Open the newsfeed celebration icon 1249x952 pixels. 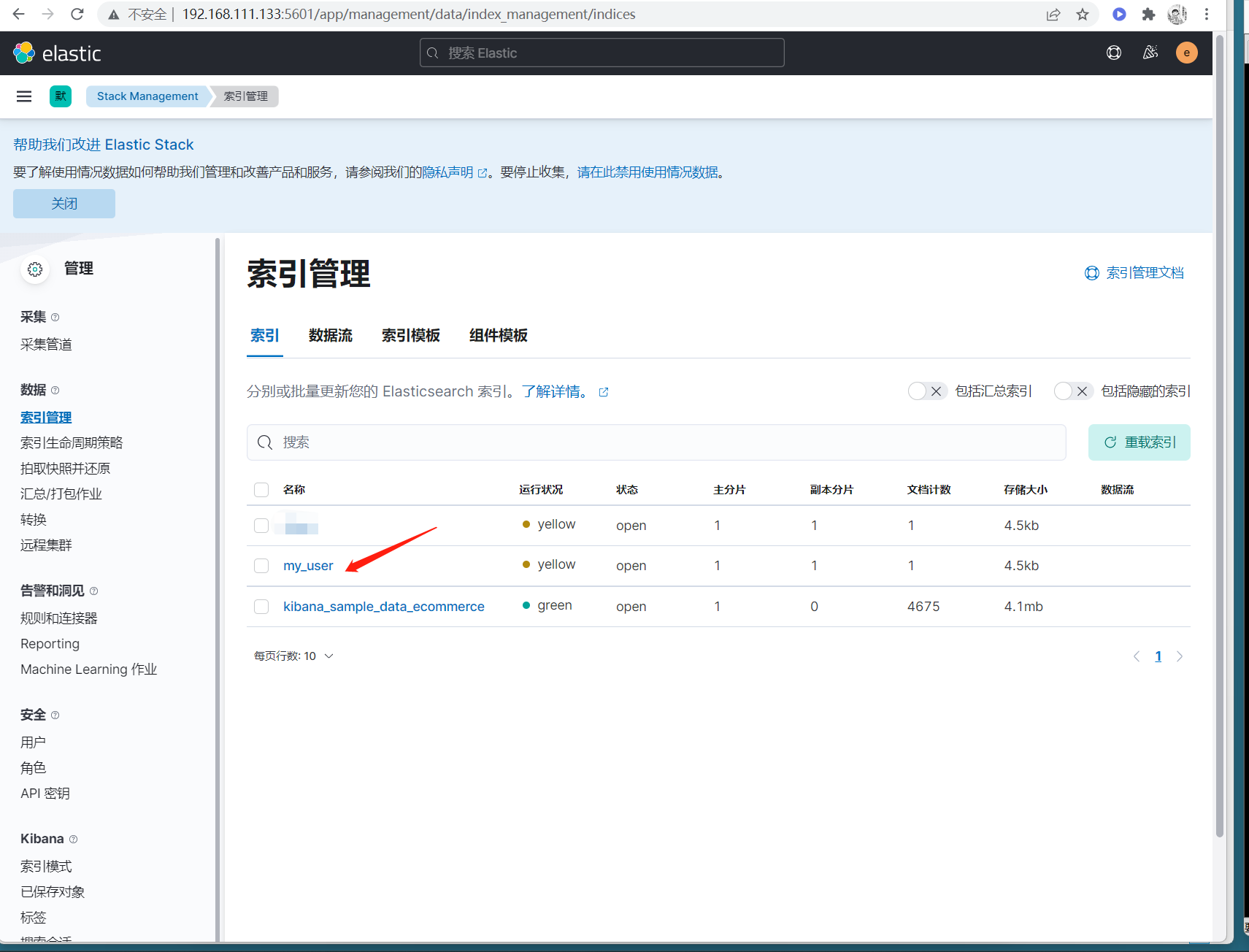(1150, 53)
